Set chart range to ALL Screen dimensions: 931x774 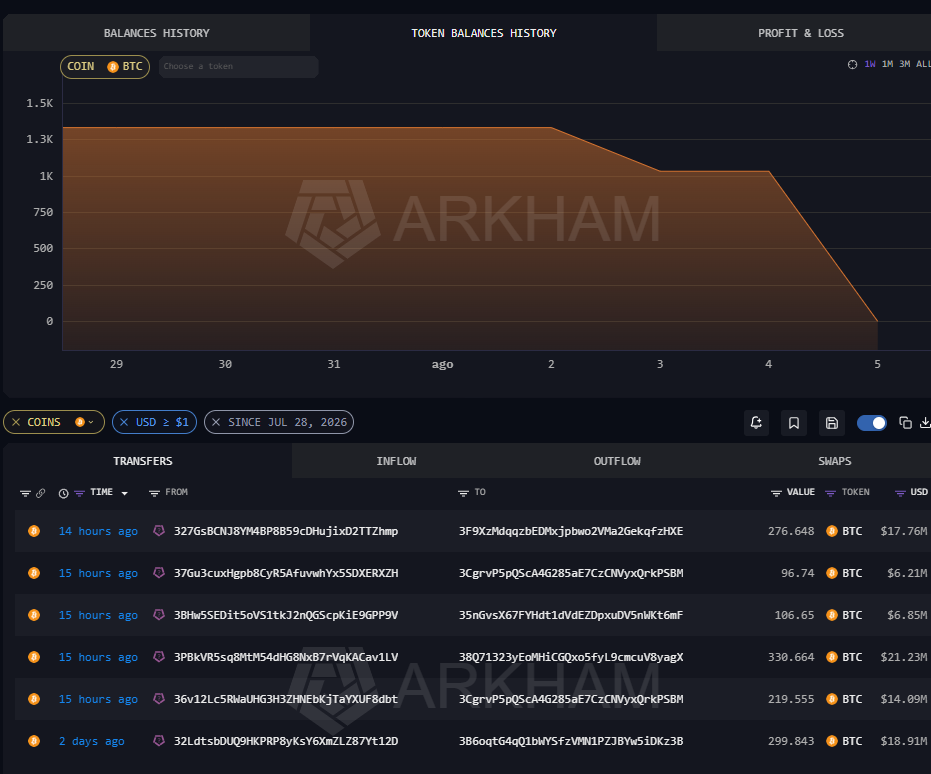point(923,64)
